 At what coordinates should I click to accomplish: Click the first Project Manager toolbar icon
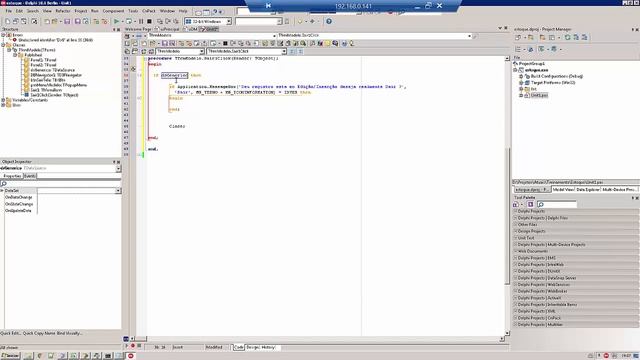point(518,37)
